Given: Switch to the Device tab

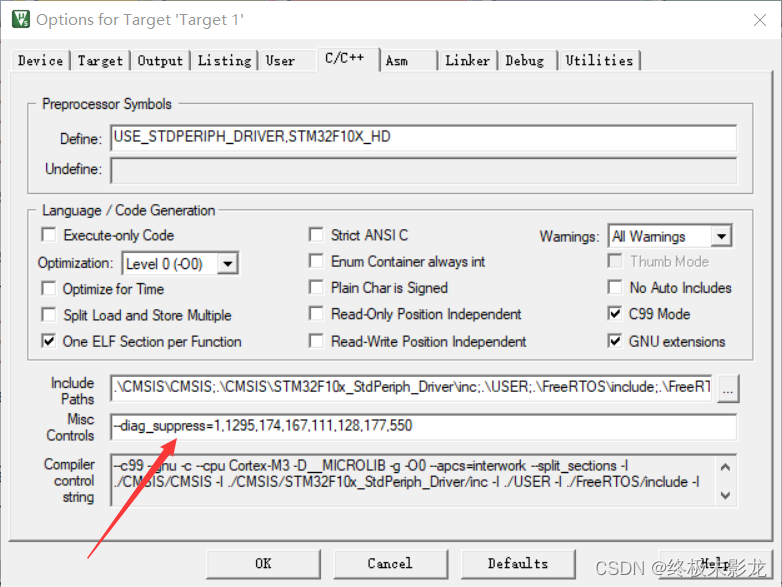Looking at the screenshot, I should (40, 61).
